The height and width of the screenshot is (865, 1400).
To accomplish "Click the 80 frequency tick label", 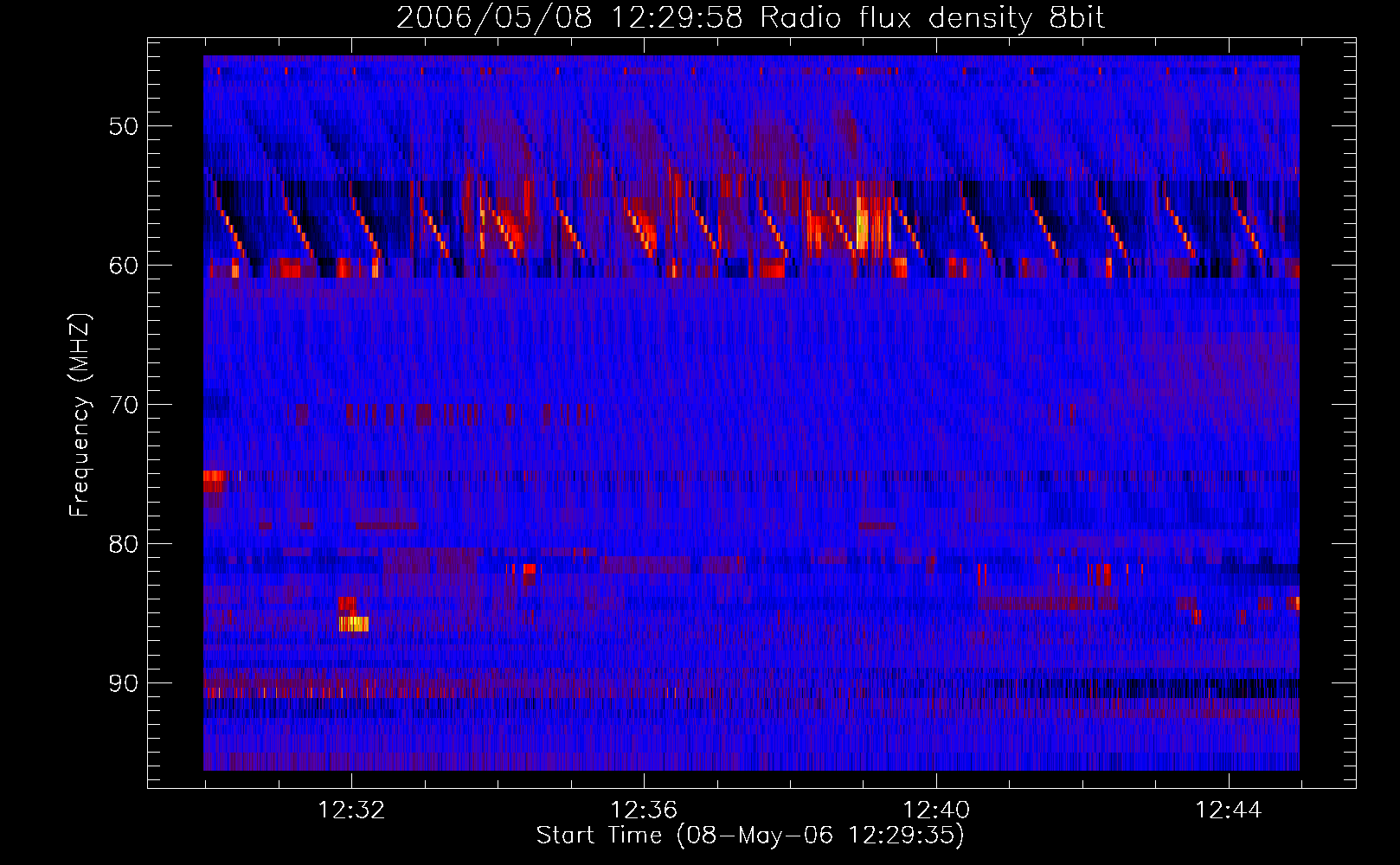I will (124, 544).
